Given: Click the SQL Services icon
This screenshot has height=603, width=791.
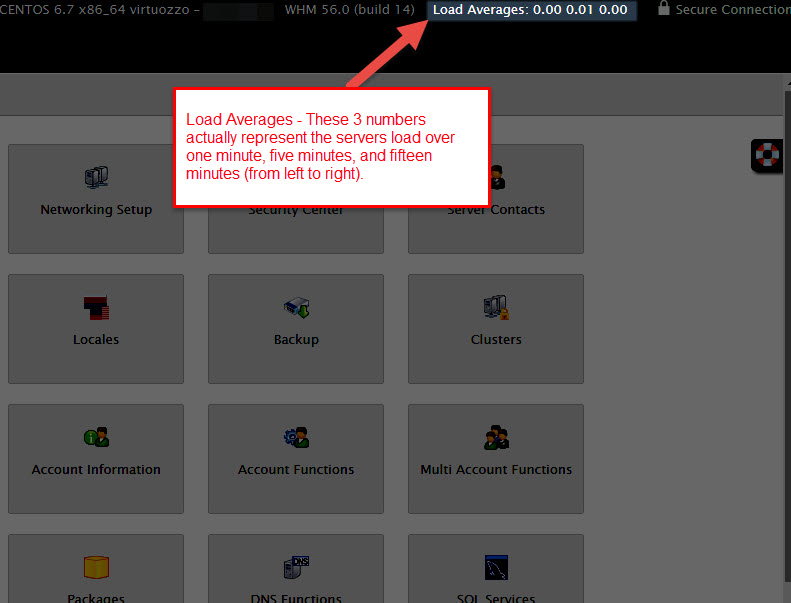Looking at the screenshot, I should coord(496,568).
